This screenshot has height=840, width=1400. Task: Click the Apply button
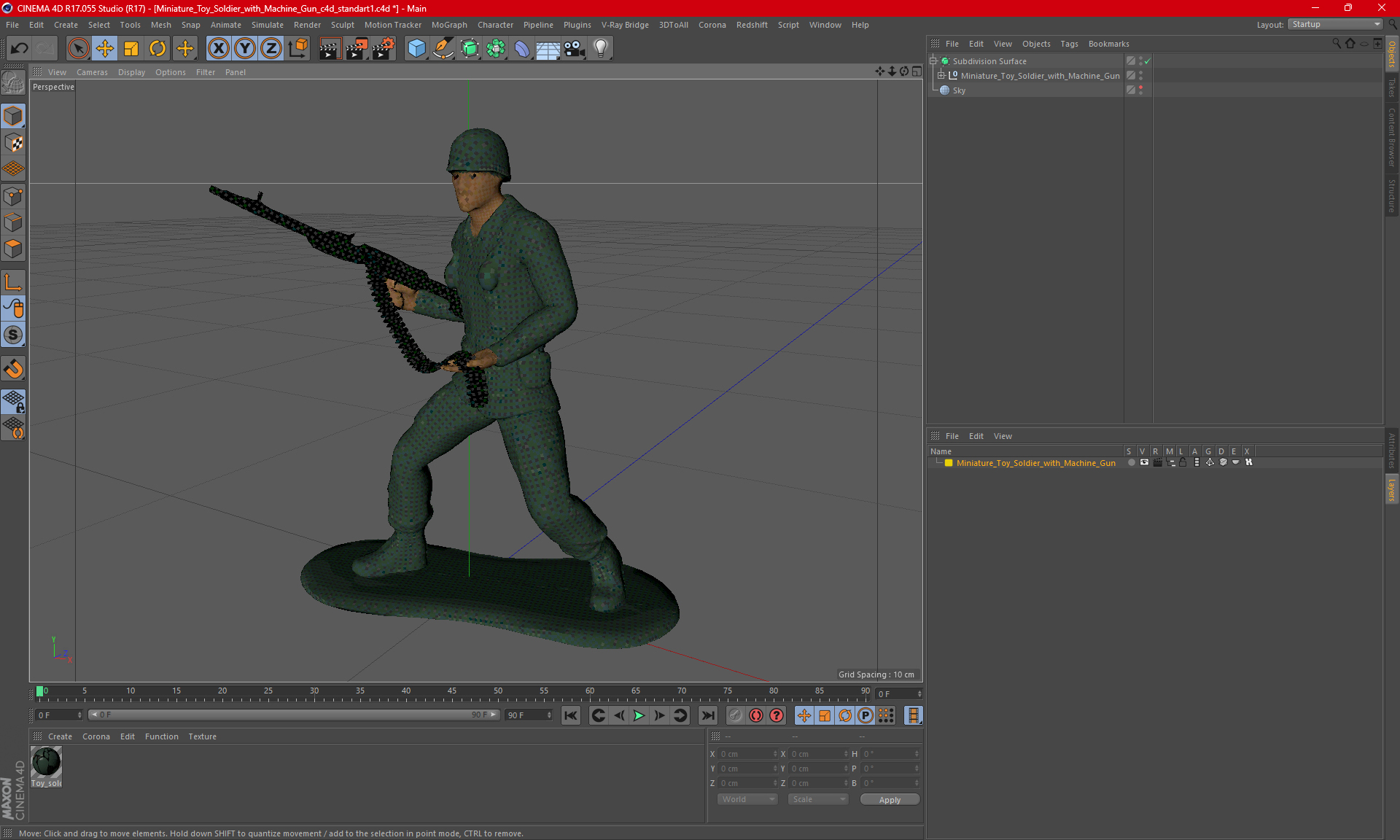(x=890, y=800)
